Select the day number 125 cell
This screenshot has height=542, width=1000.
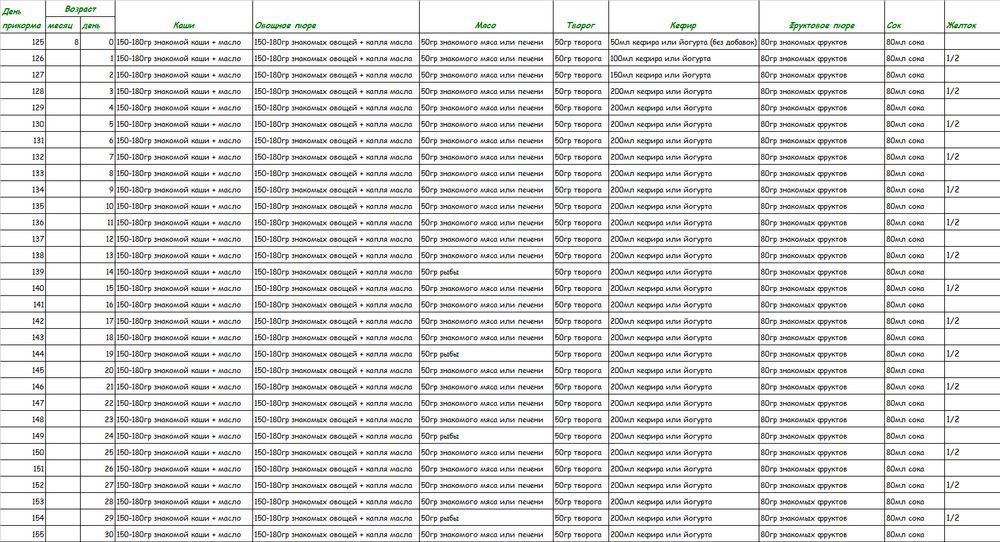22,42
